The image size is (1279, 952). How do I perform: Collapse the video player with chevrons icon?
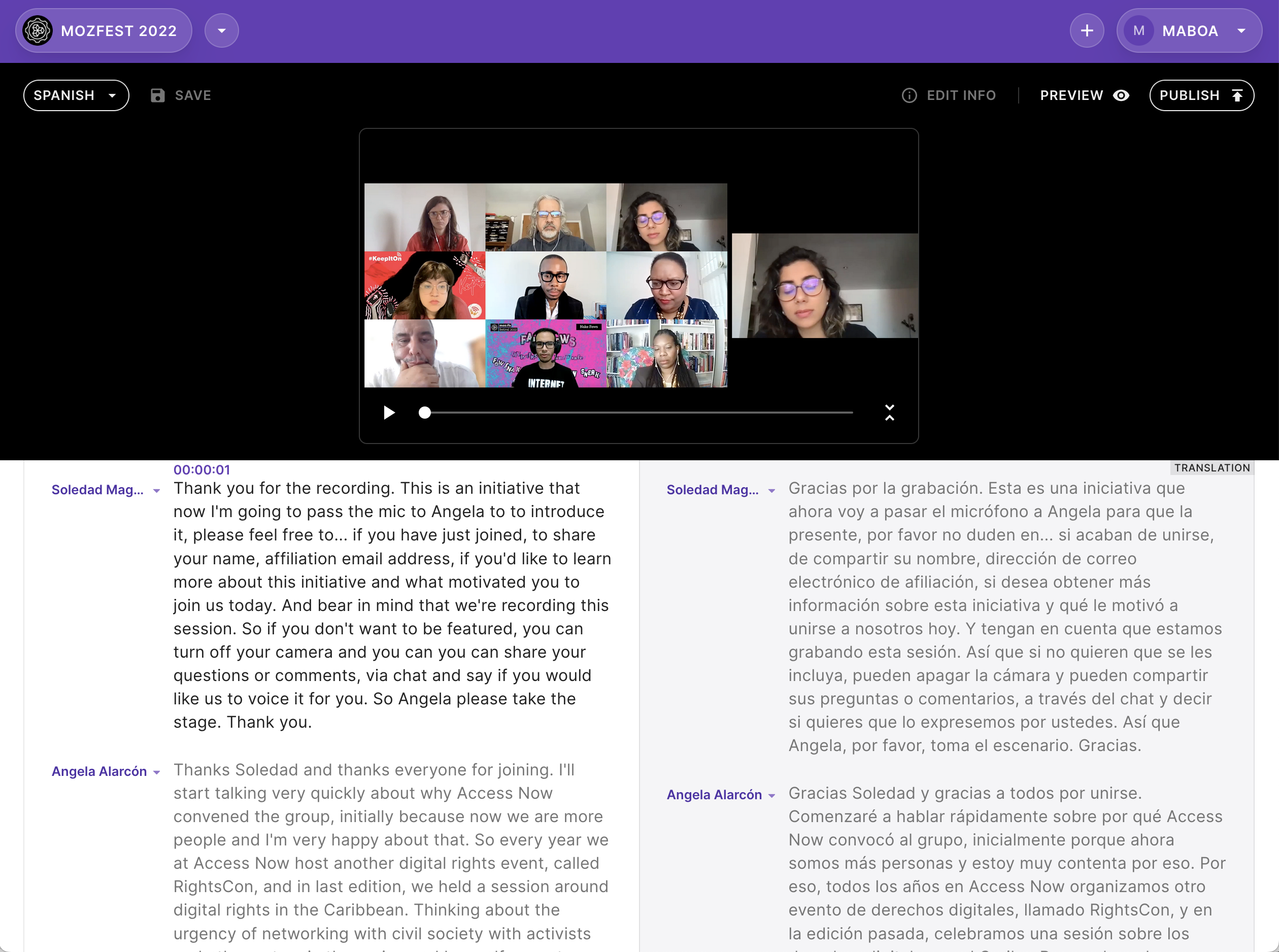[x=889, y=413]
